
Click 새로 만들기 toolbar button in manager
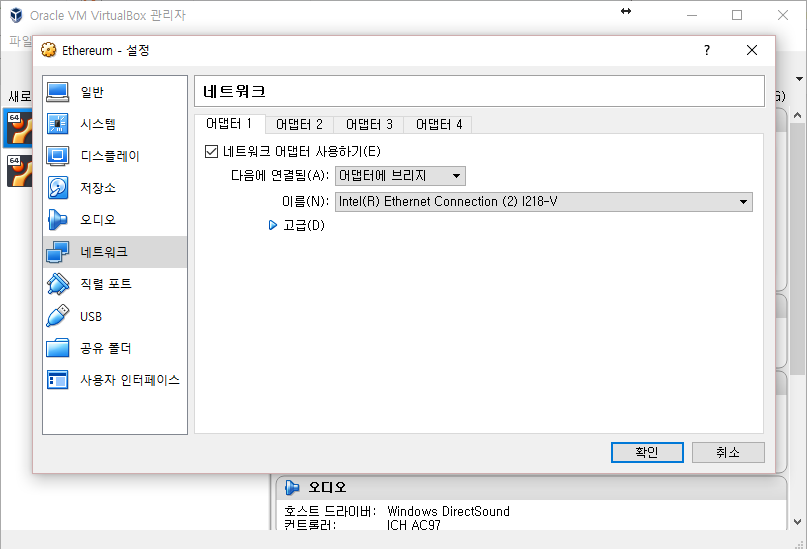pos(20,96)
